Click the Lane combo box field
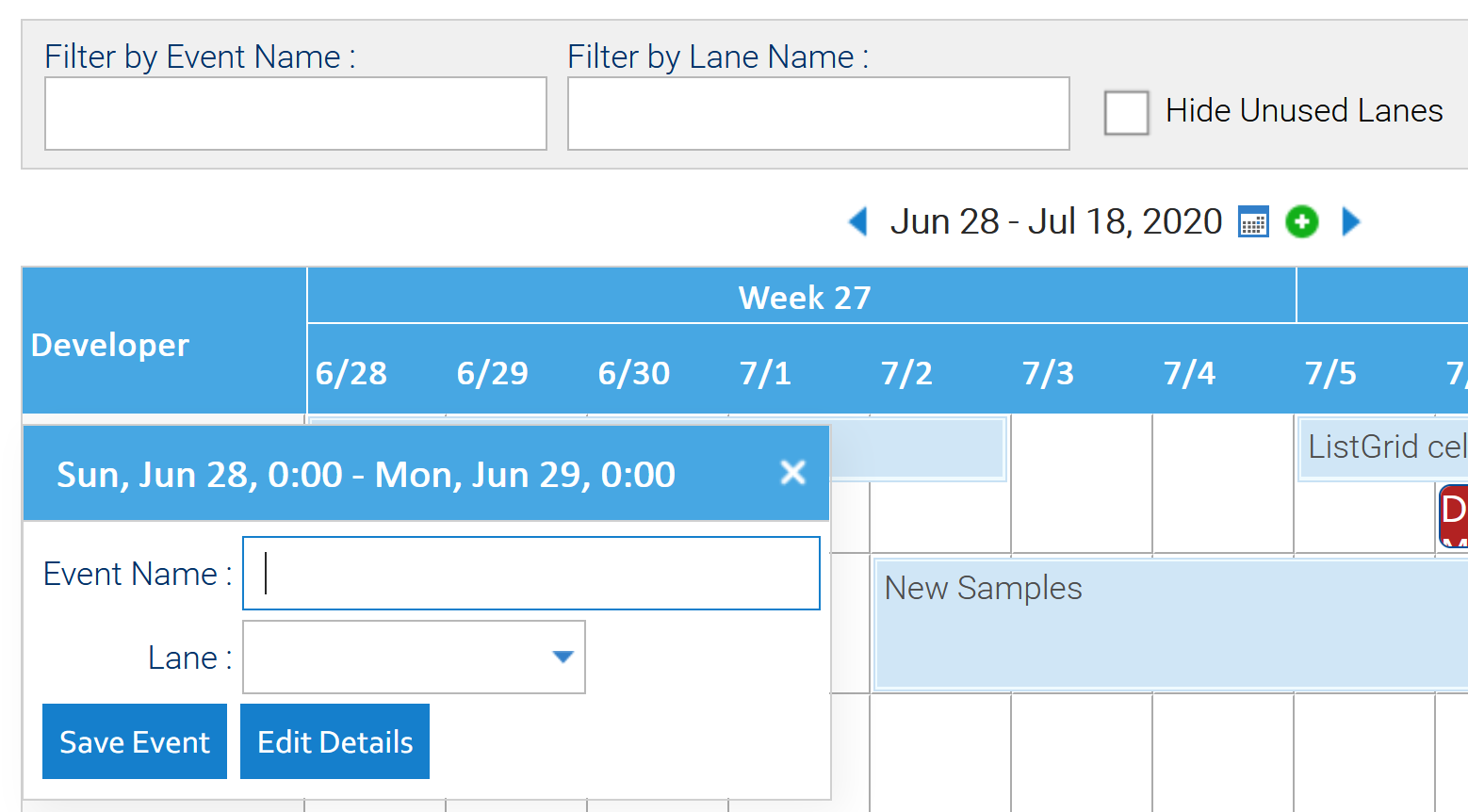This screenshot has height=812, width=1468. (x=414, y=657)
